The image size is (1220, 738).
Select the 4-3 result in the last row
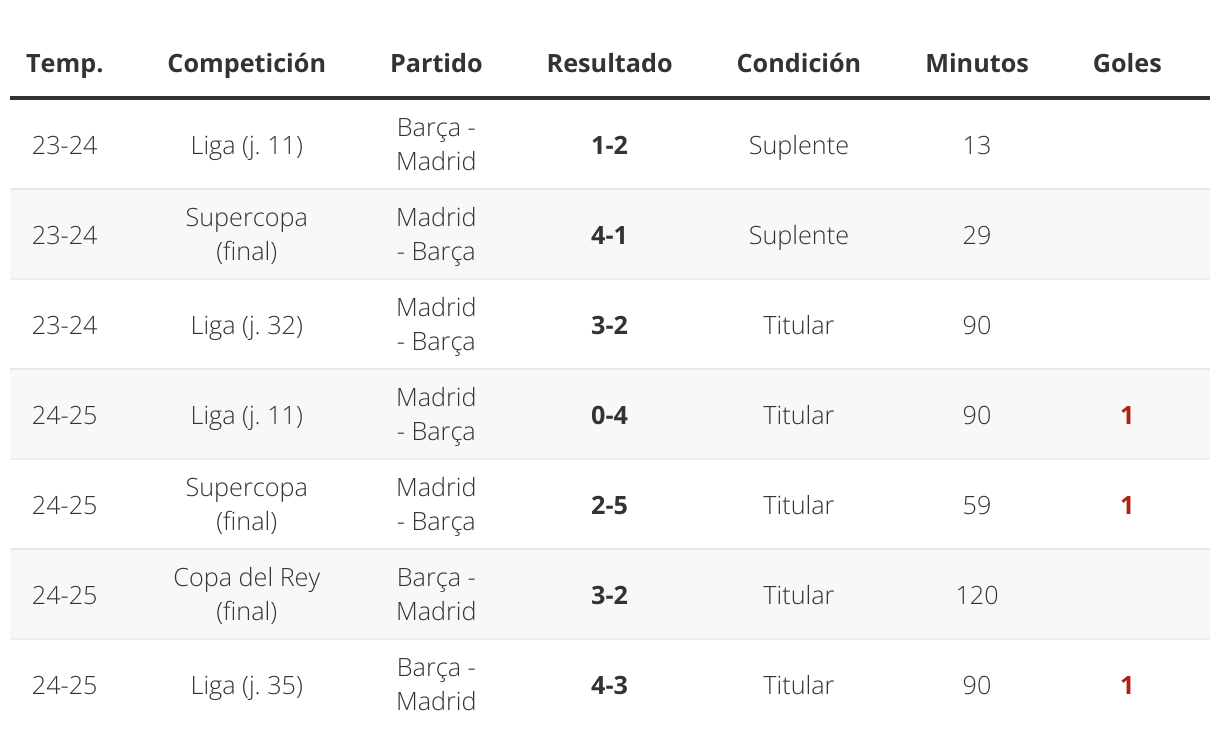(x=609, y=685)
